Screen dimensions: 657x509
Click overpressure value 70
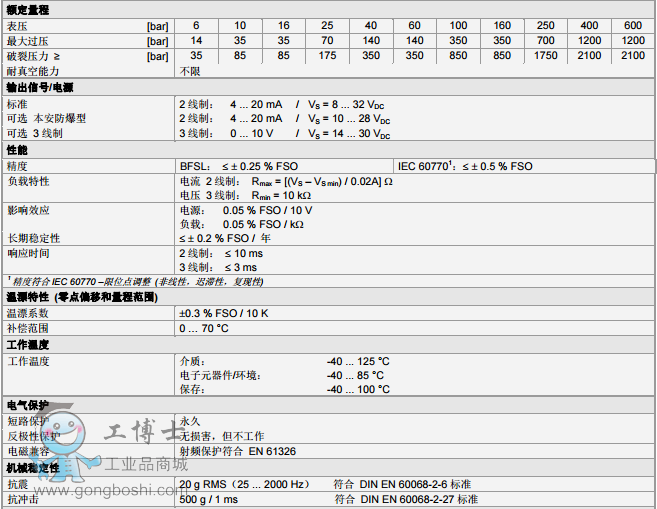click(327, 41)
